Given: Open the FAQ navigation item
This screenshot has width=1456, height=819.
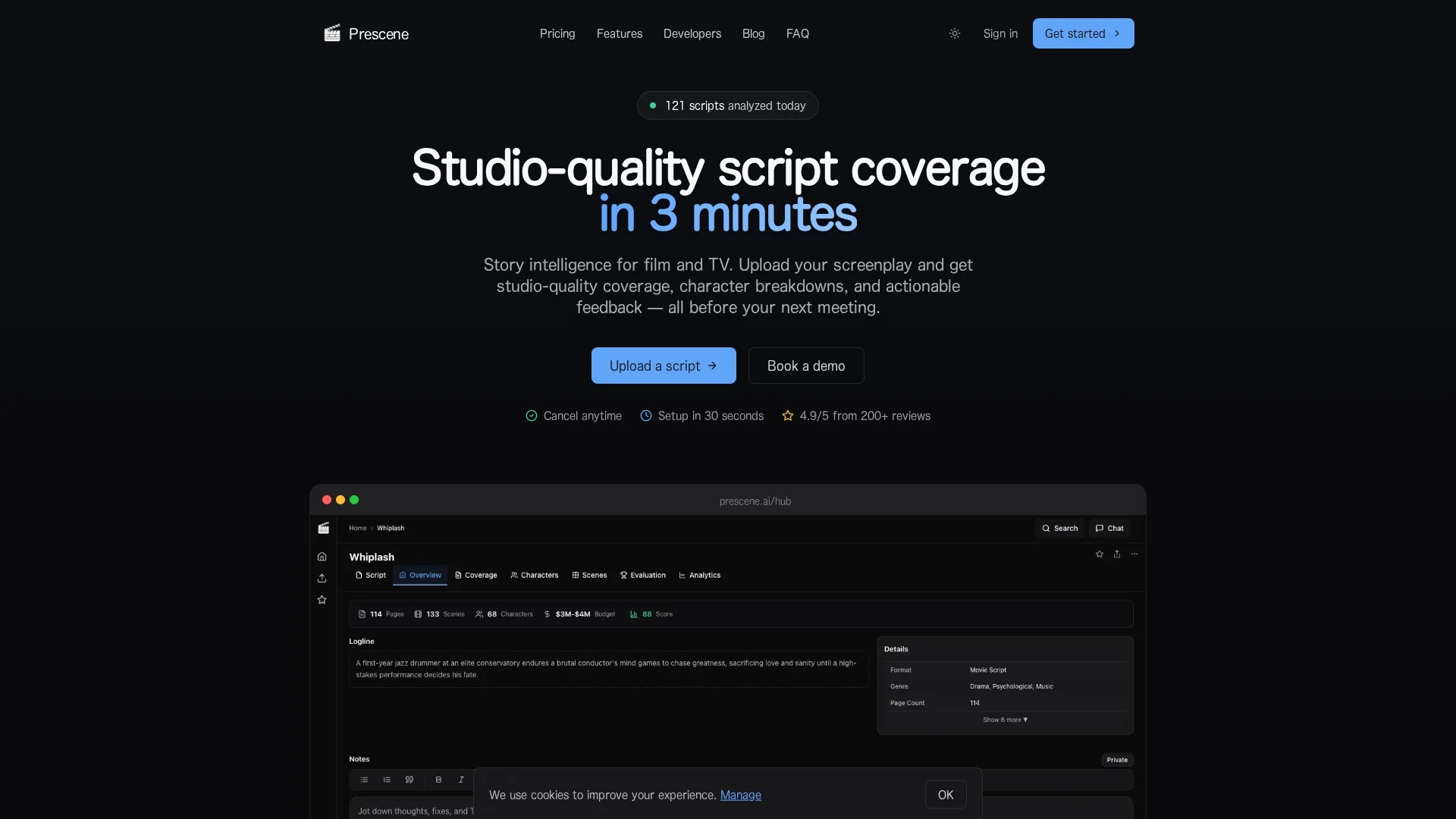Looking at the screenshot, I should point(798,33).
